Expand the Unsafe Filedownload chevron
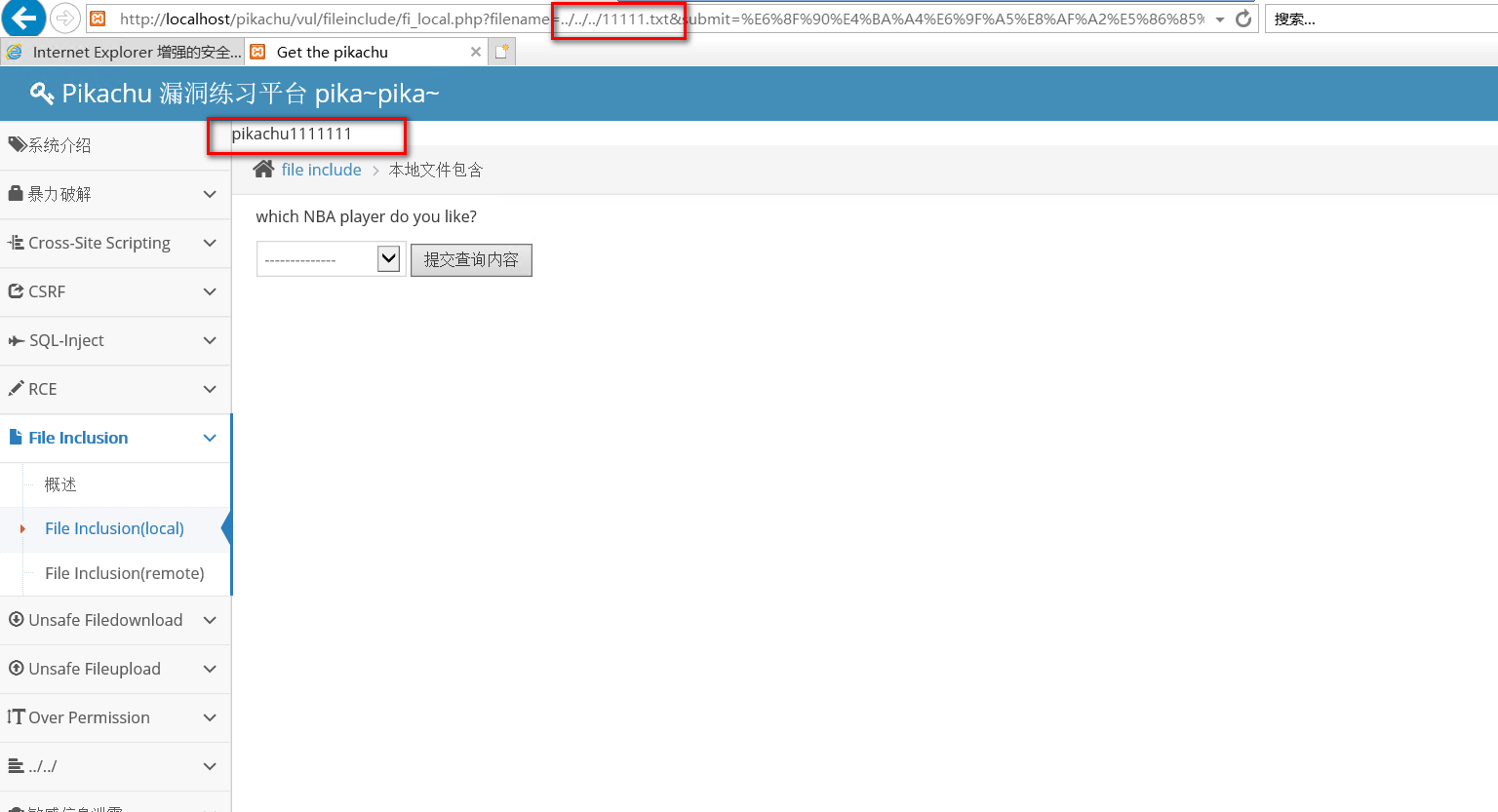 (x=210, y=620)
